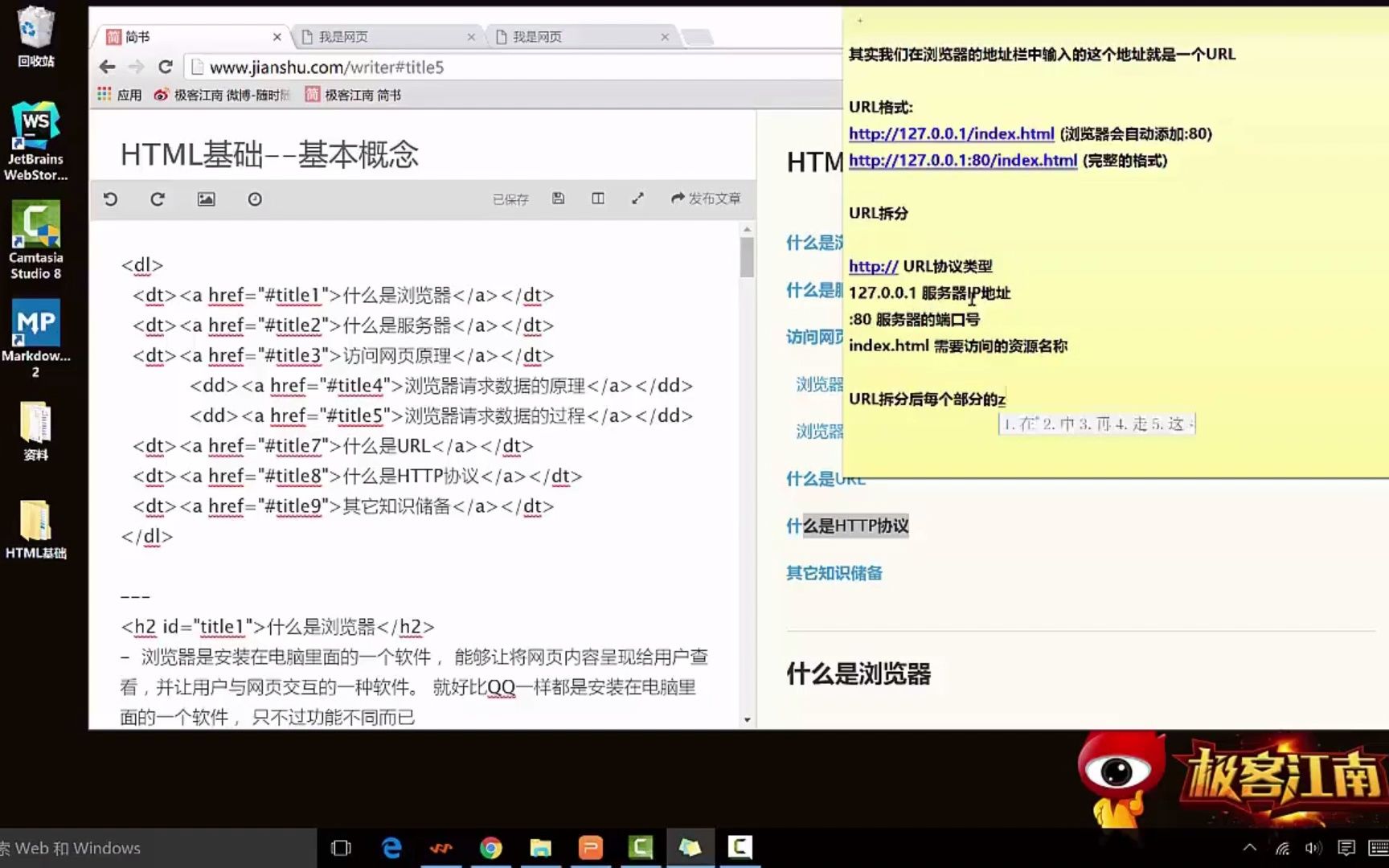Open volume tray icon
Screen dimensions: 1389x868
1313,848
